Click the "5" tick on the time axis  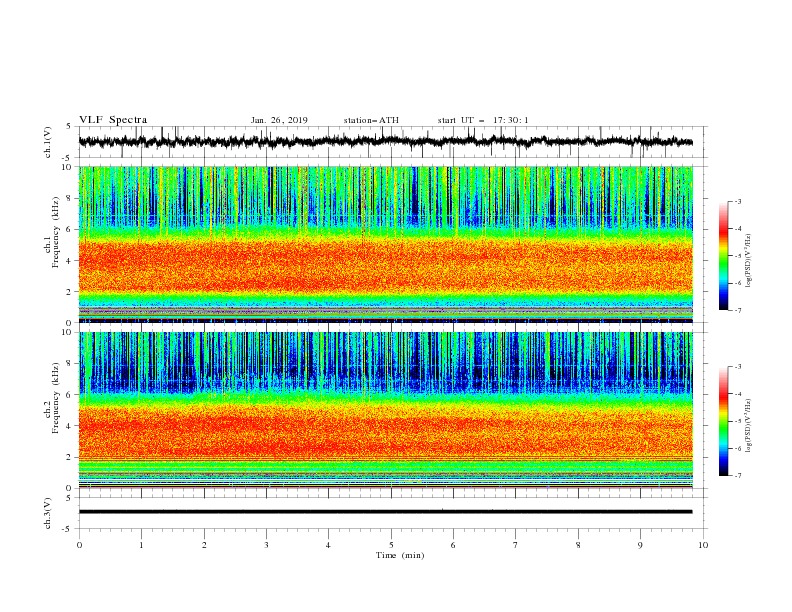coord(391,545)
